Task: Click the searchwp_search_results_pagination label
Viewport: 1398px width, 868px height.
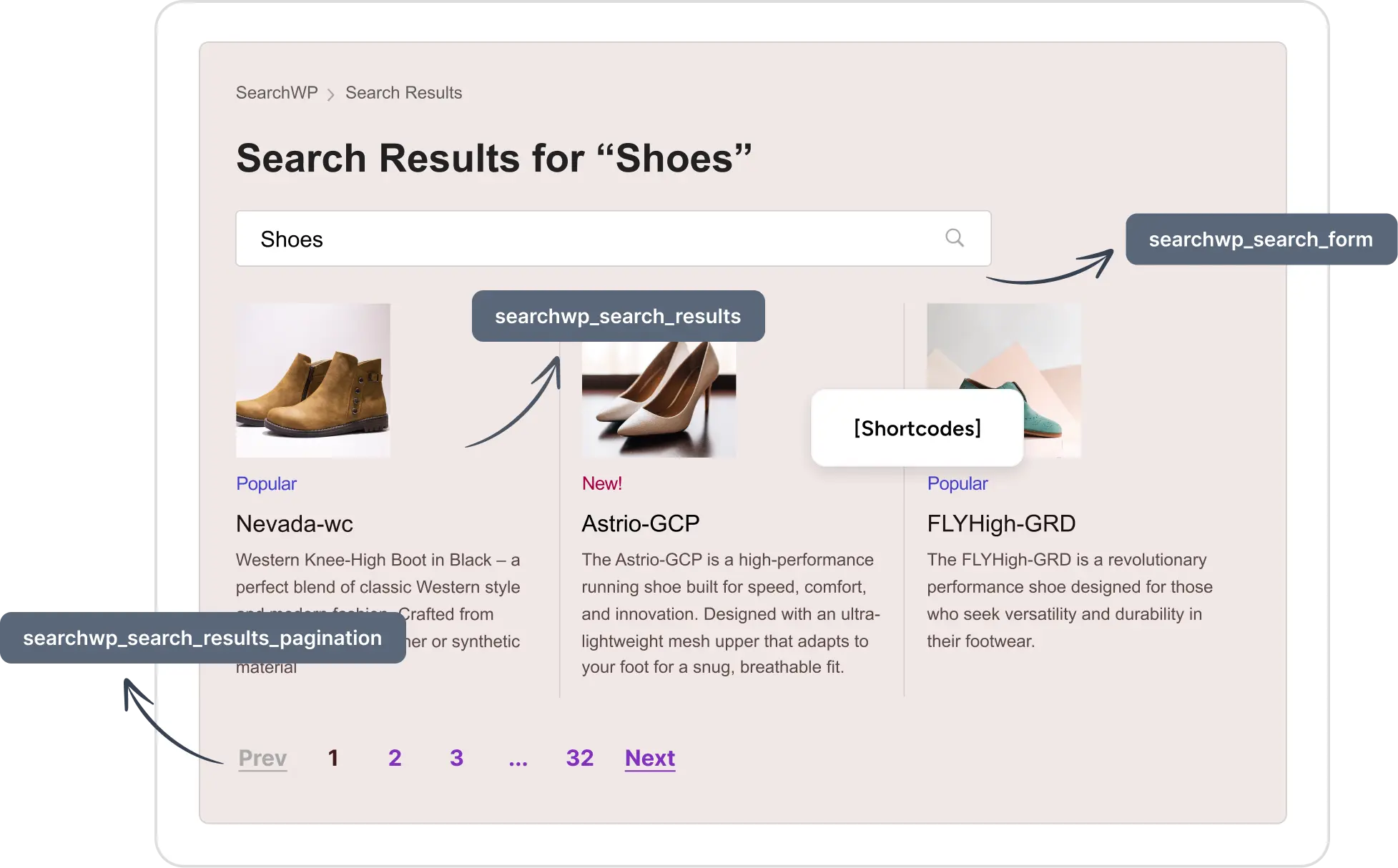Action: [200, 637]
